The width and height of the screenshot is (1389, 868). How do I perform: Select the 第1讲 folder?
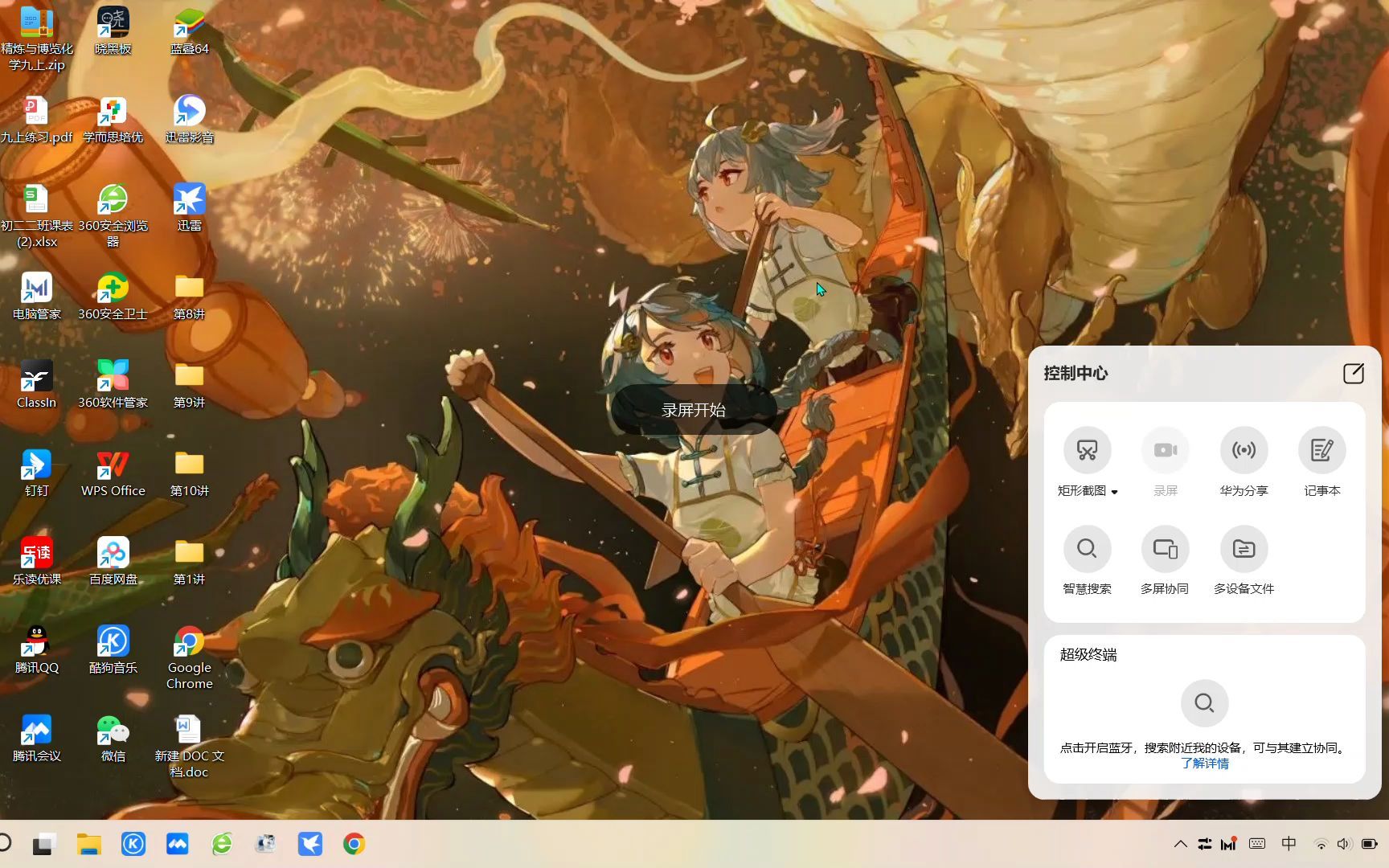(190, 562)
